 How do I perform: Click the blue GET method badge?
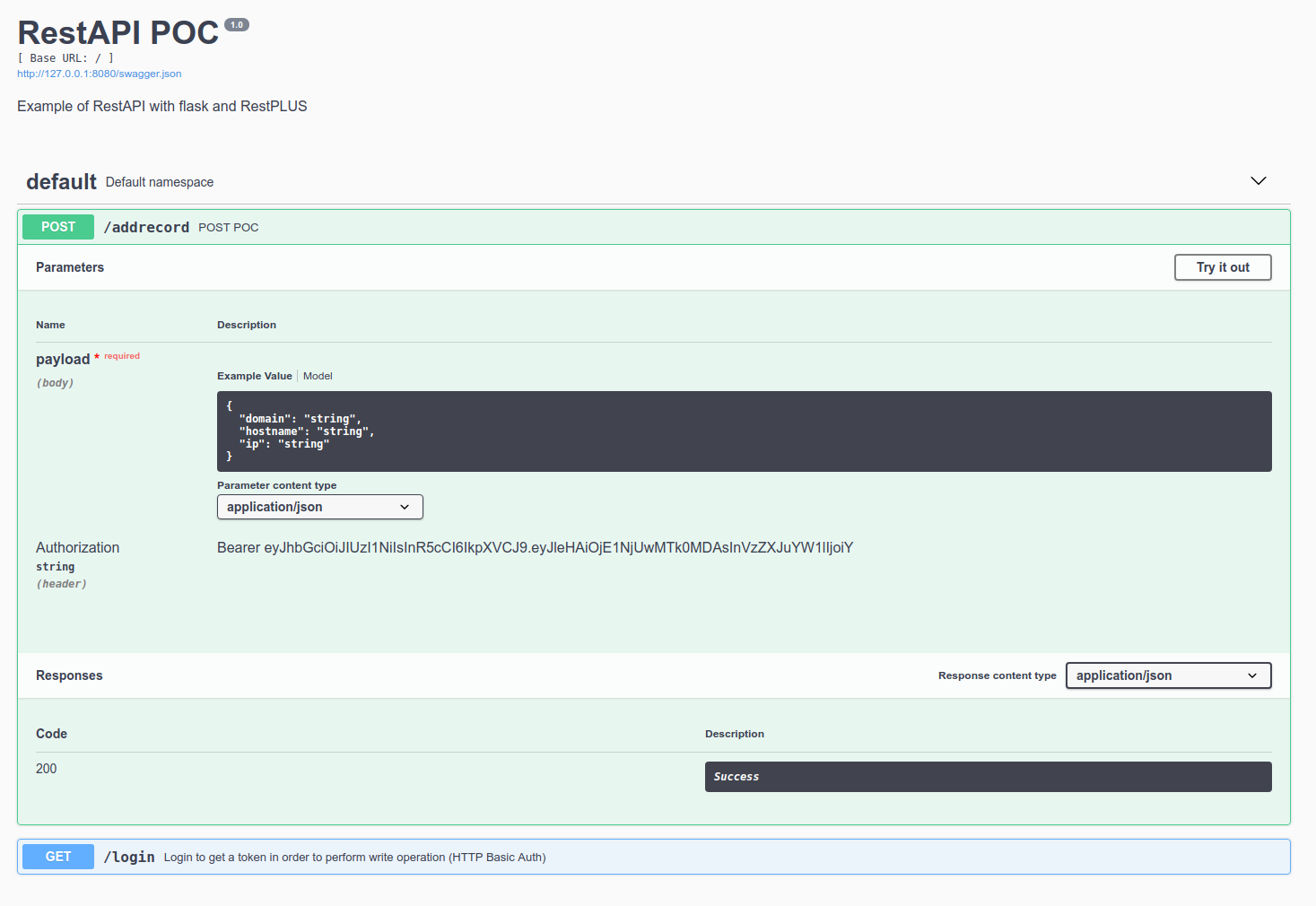pos(58,857)
